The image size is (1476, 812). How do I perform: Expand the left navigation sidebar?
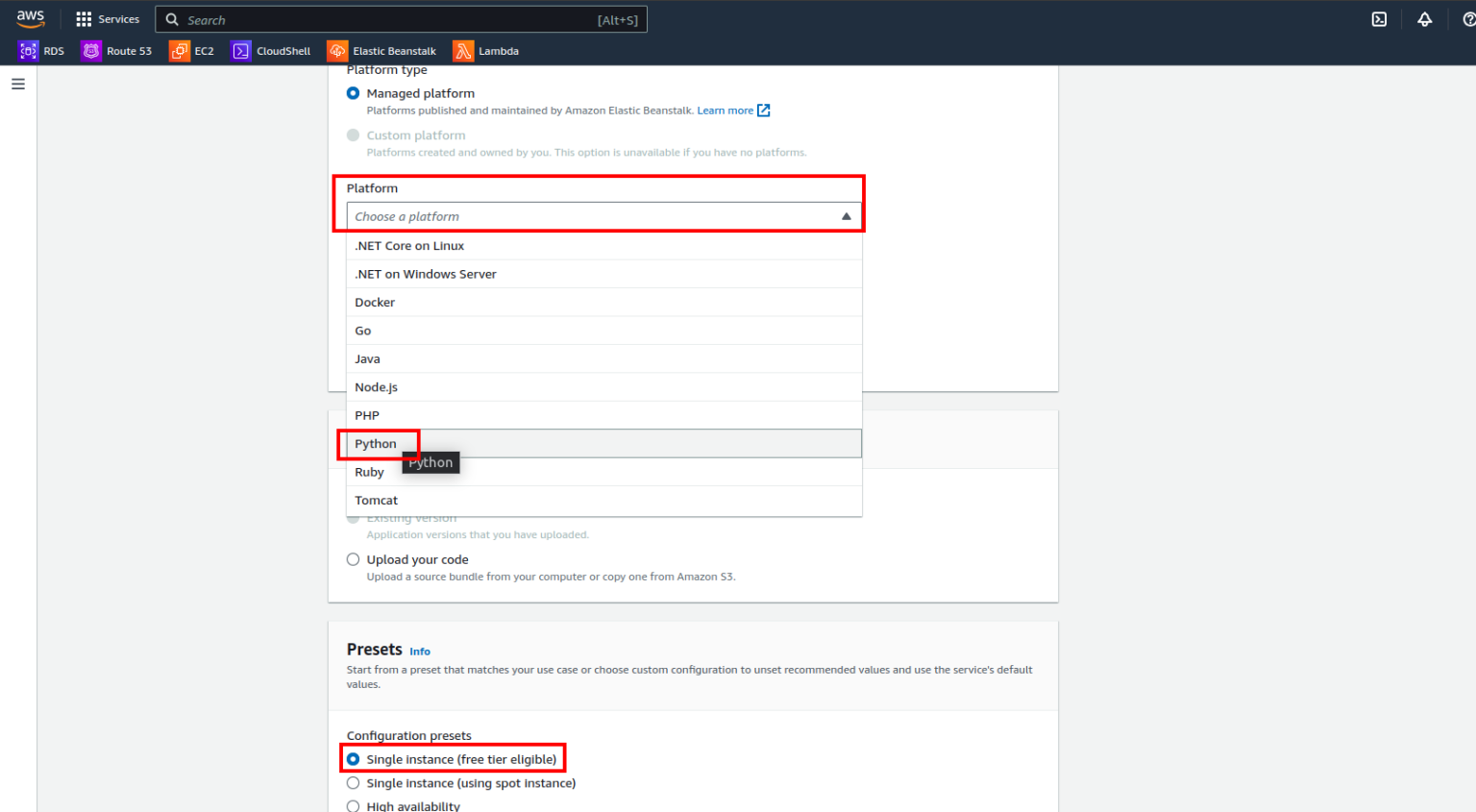tap(17, 84)
